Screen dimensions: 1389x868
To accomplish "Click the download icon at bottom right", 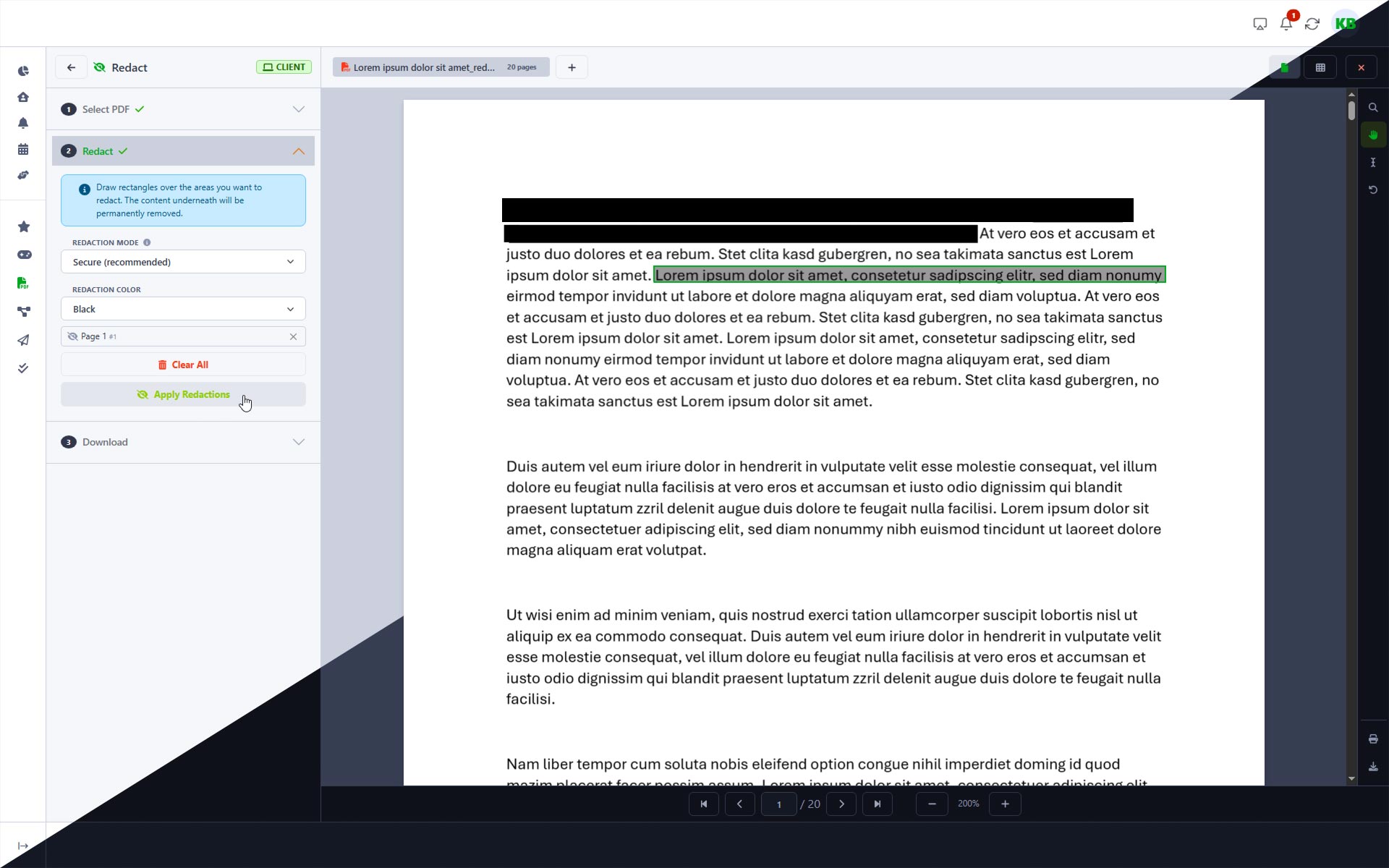I will (1373, 767).
